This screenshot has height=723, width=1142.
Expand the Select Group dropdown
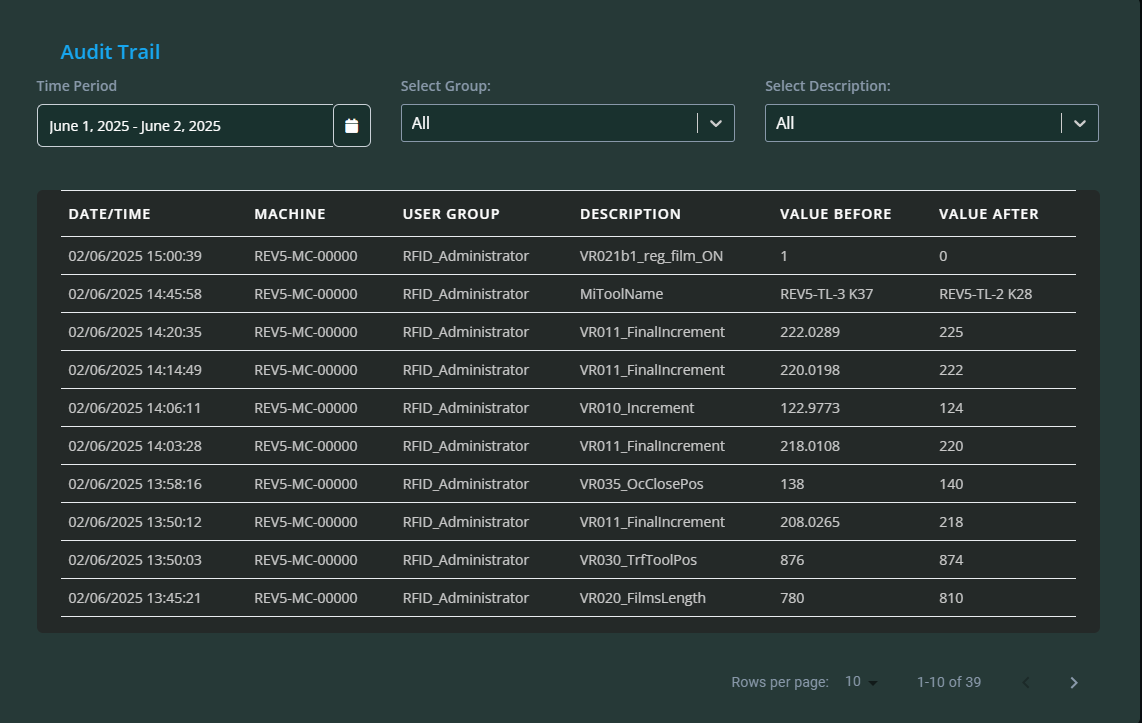567,123
